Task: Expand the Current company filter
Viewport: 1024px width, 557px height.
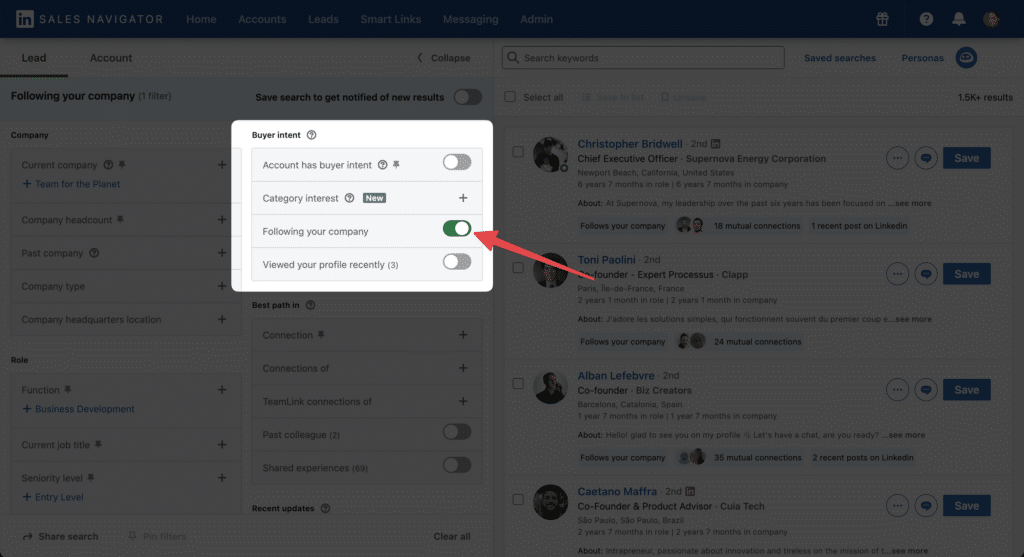Action: [x=222, y=165]
